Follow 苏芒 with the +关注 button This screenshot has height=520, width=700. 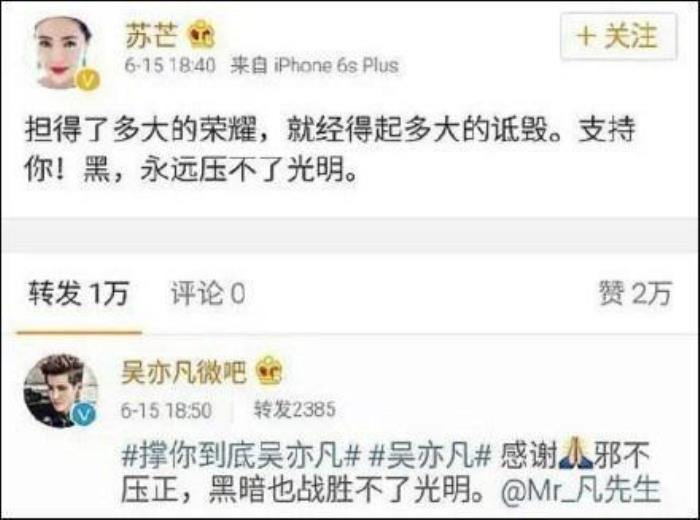[619, 37]
